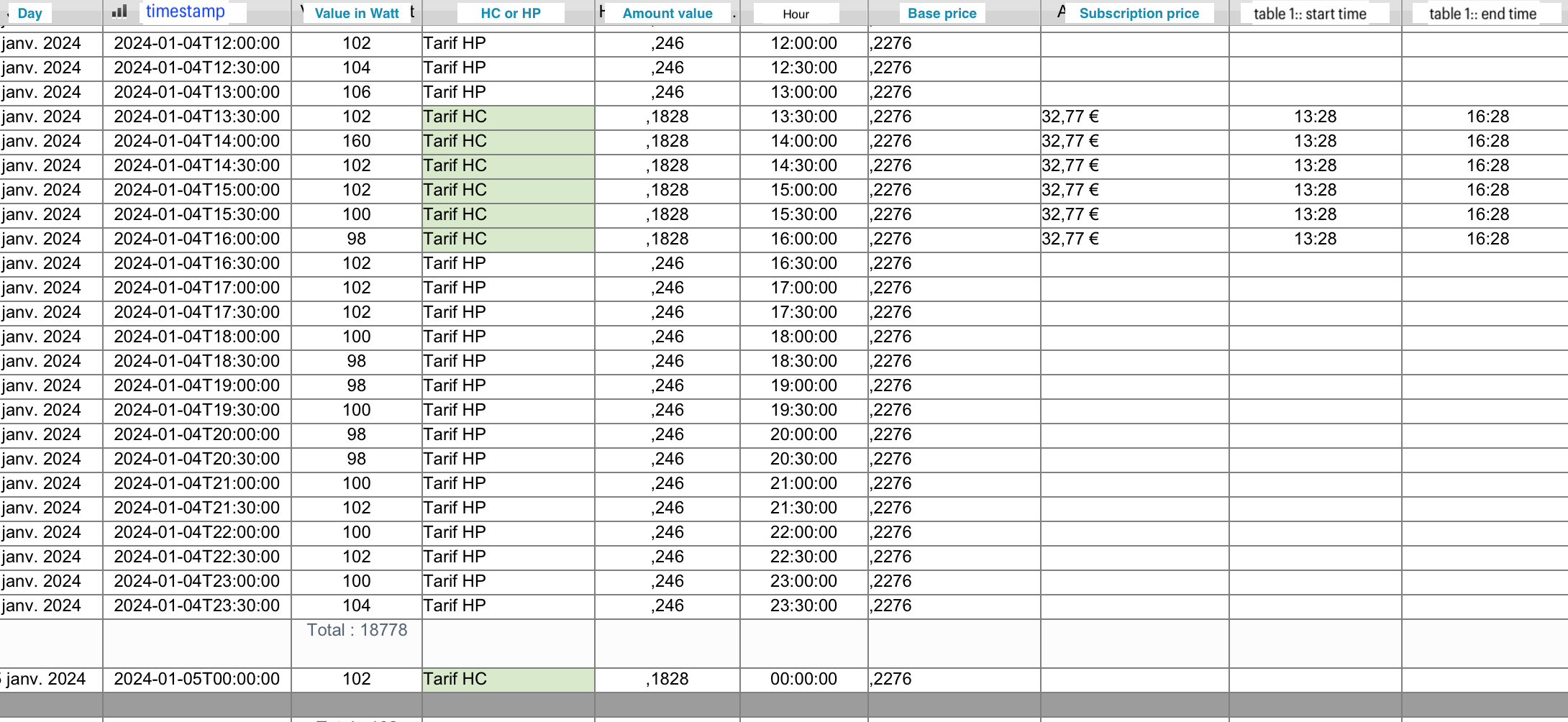Select the Amount value column header

[x=667, y=13]
